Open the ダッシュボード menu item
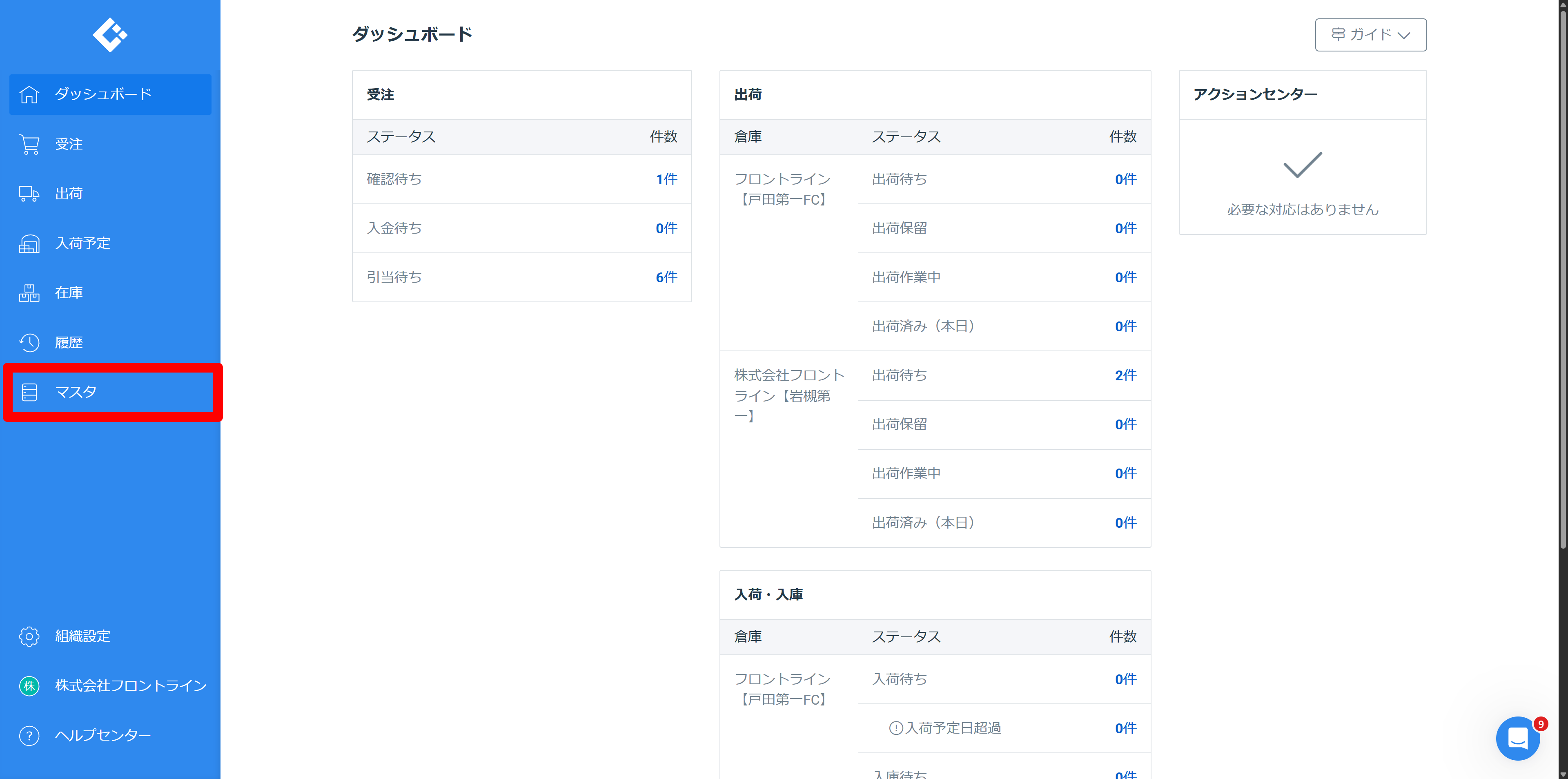 [110, 94]
